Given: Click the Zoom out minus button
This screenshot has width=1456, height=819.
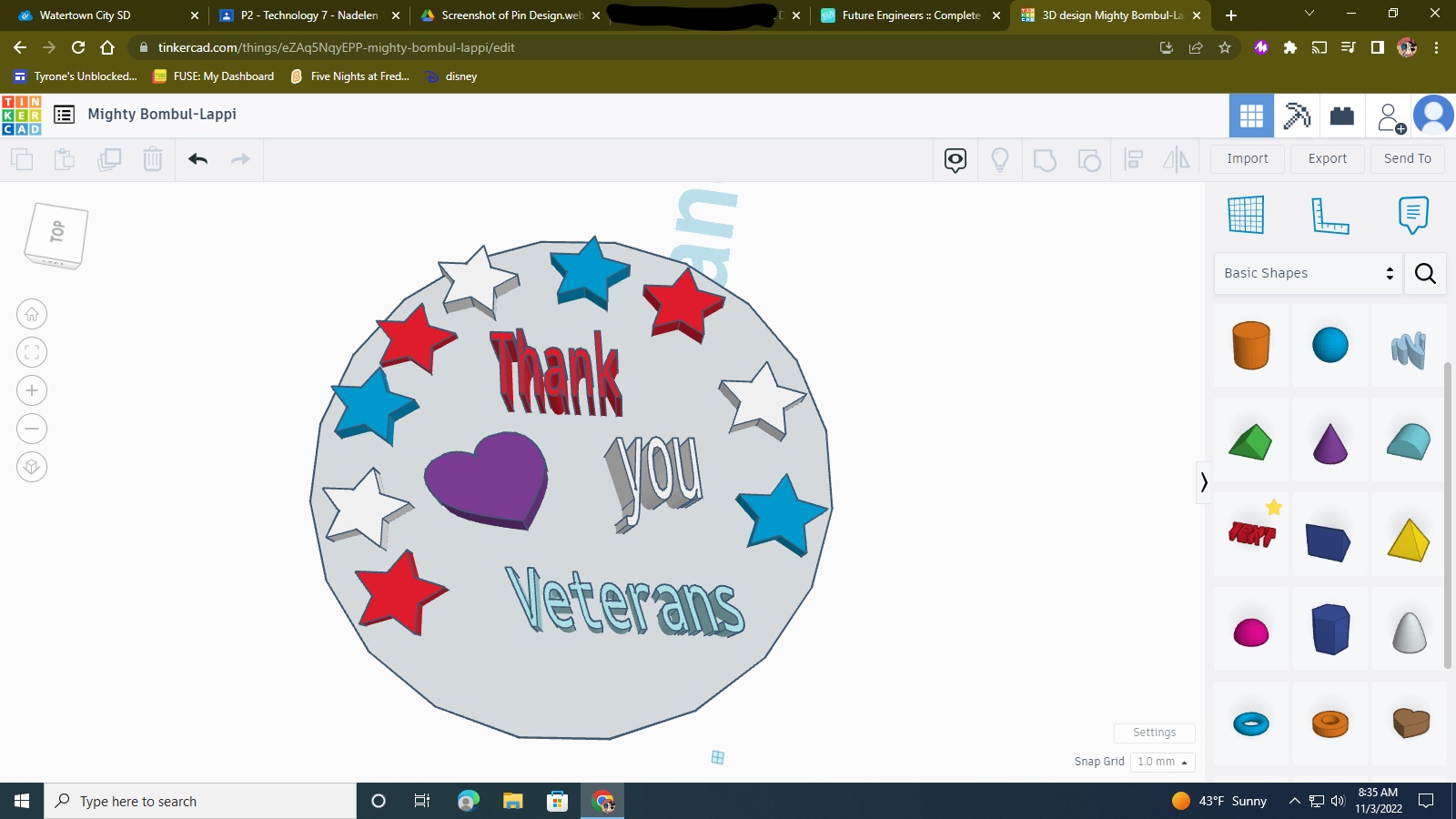Looking at the screenshot, I should [x=32, y=429].
